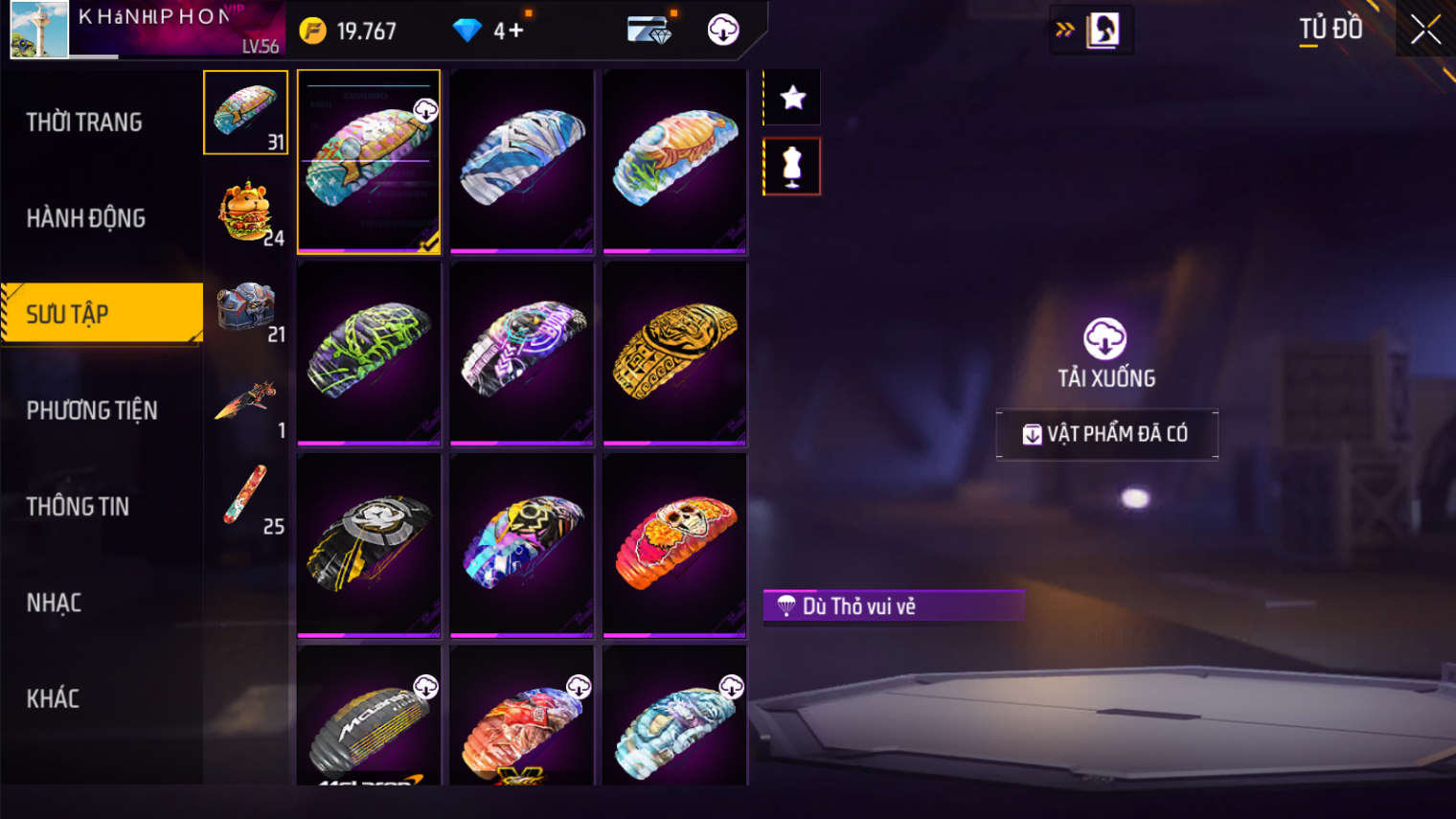This screenshot has width=1456, height=819.
Task: Open the THỜI TRANG tab
Action: coord(84,123)
